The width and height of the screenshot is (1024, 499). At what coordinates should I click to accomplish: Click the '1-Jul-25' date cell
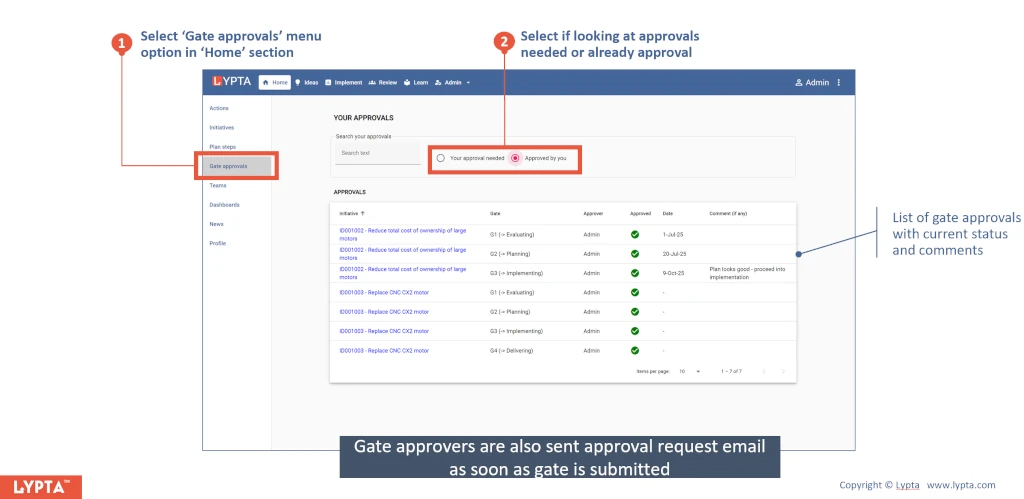[x=673, y=234]
